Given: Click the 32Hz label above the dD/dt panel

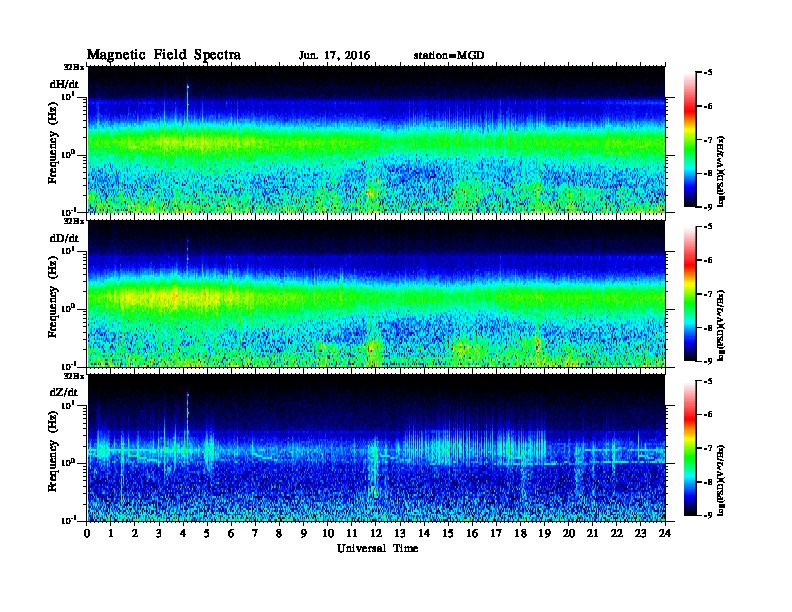Looking at the screenshot, I should point(74,221).
